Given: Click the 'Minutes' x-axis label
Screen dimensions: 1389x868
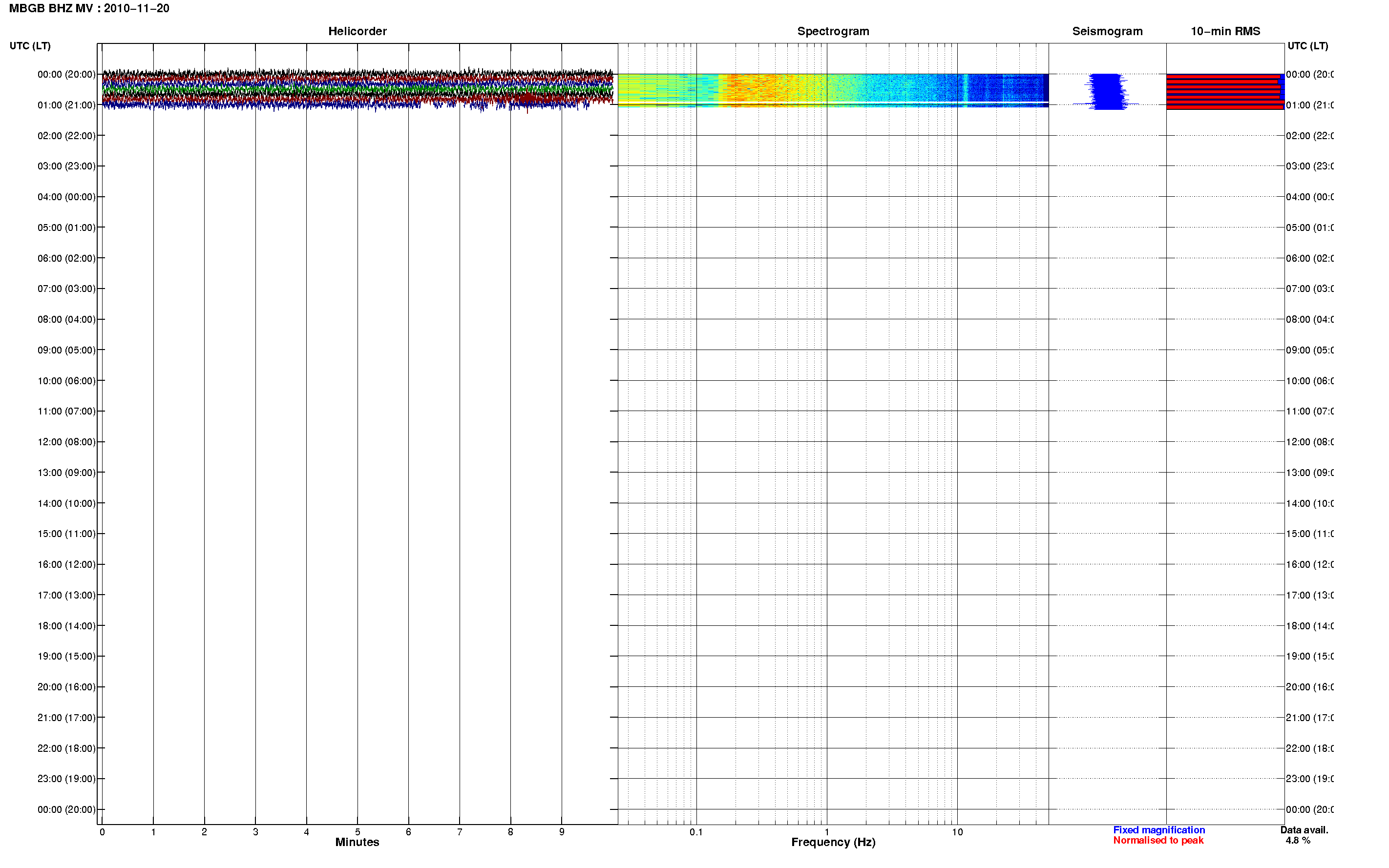Looking at the screenshot, I should click(357, 842).
